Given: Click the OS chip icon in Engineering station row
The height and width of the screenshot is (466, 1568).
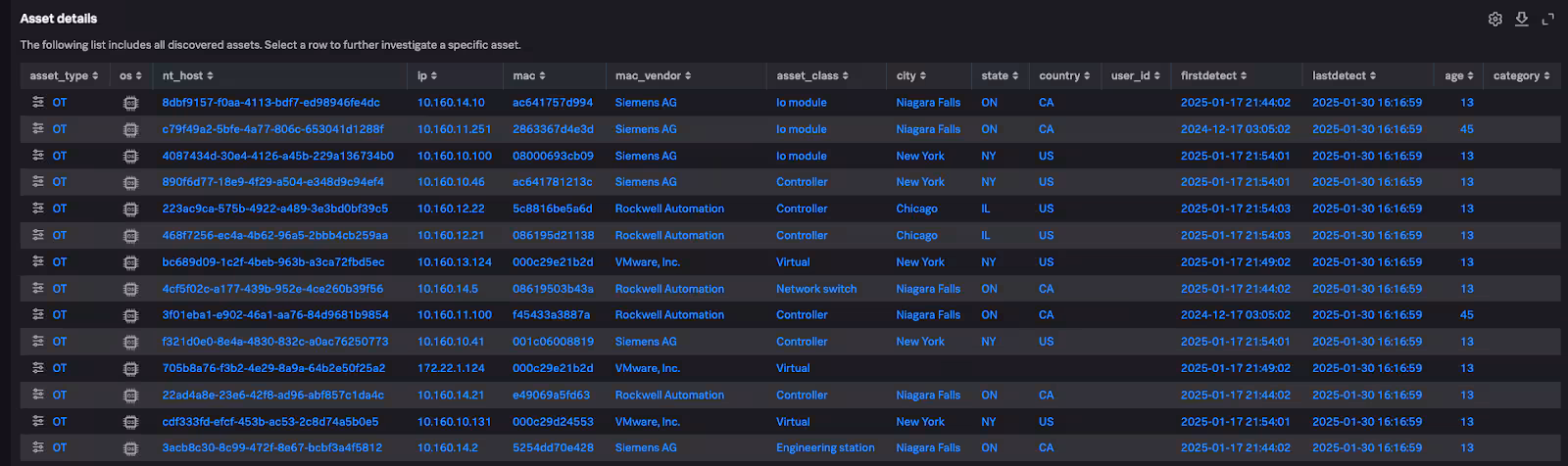Looking at the screenshot, I should point(130,447).
